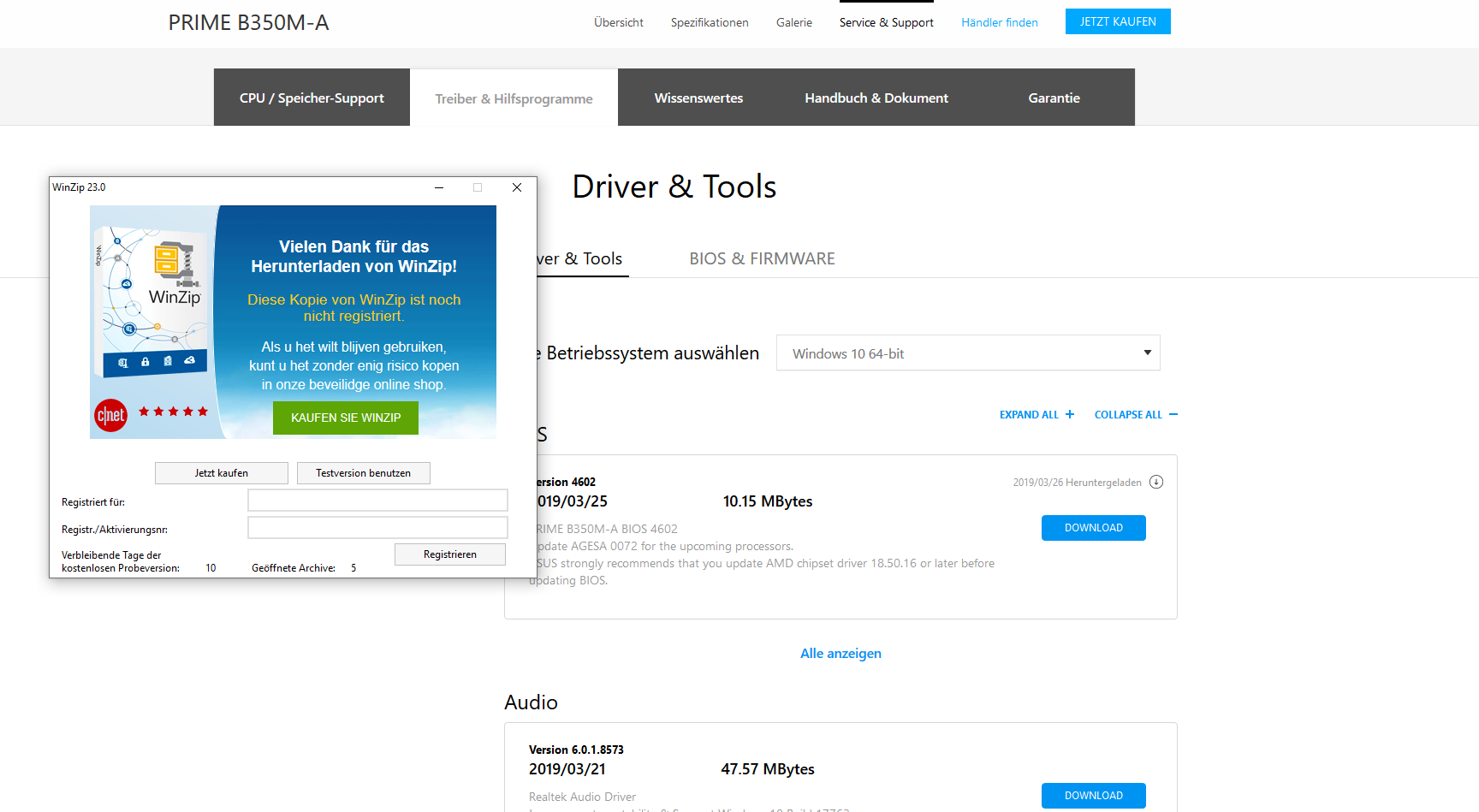Click the minus icon next to COLLAPSE ALL
The image size is (1479, 812).
1173,414
